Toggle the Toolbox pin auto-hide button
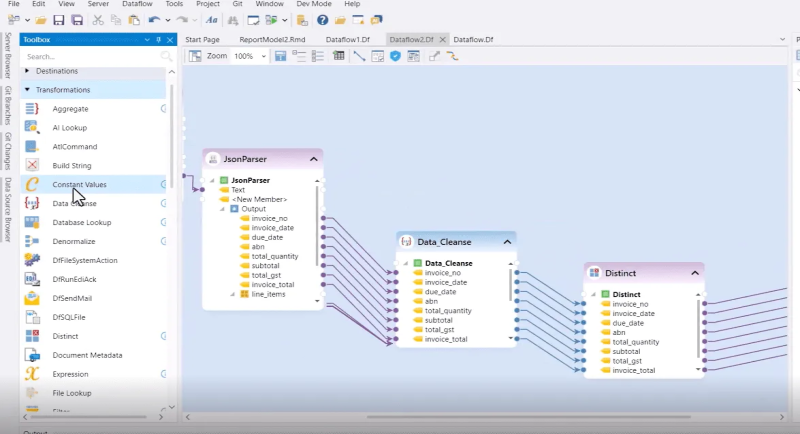This screenshot has height=434, width=800. [158, 40]
